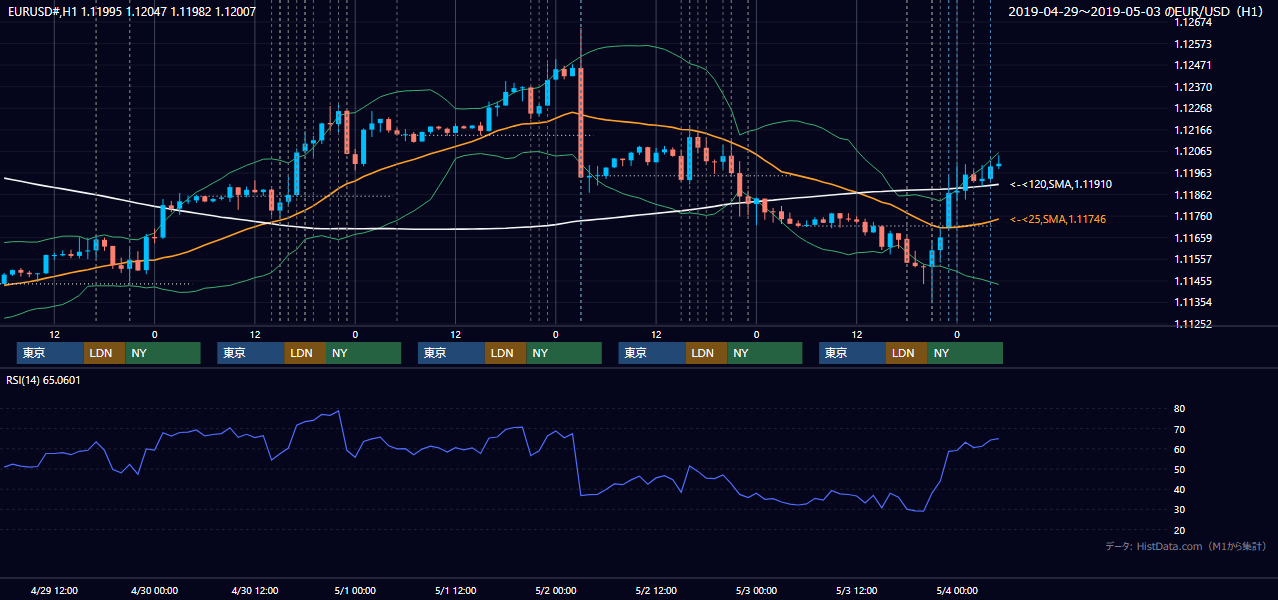Click price axis label 1.11659
The image size is (1278, 600).
(1193, 238)
